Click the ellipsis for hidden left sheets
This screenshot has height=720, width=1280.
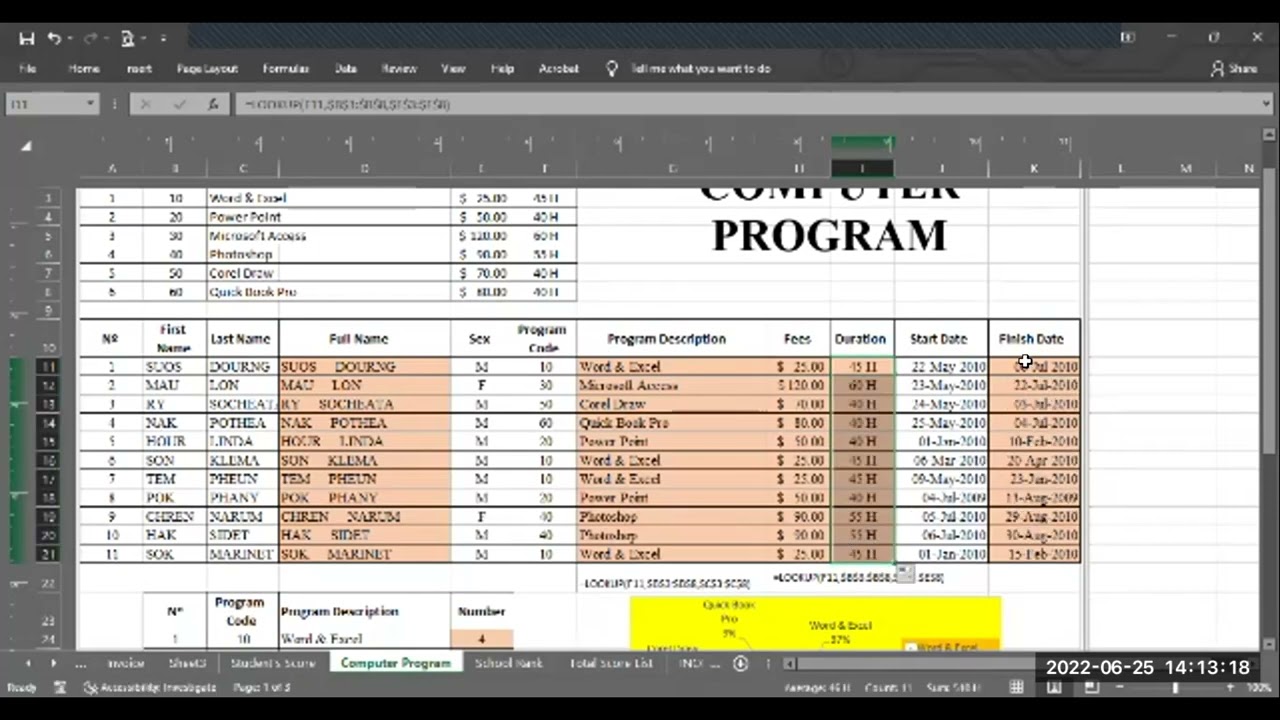[80, 663]
